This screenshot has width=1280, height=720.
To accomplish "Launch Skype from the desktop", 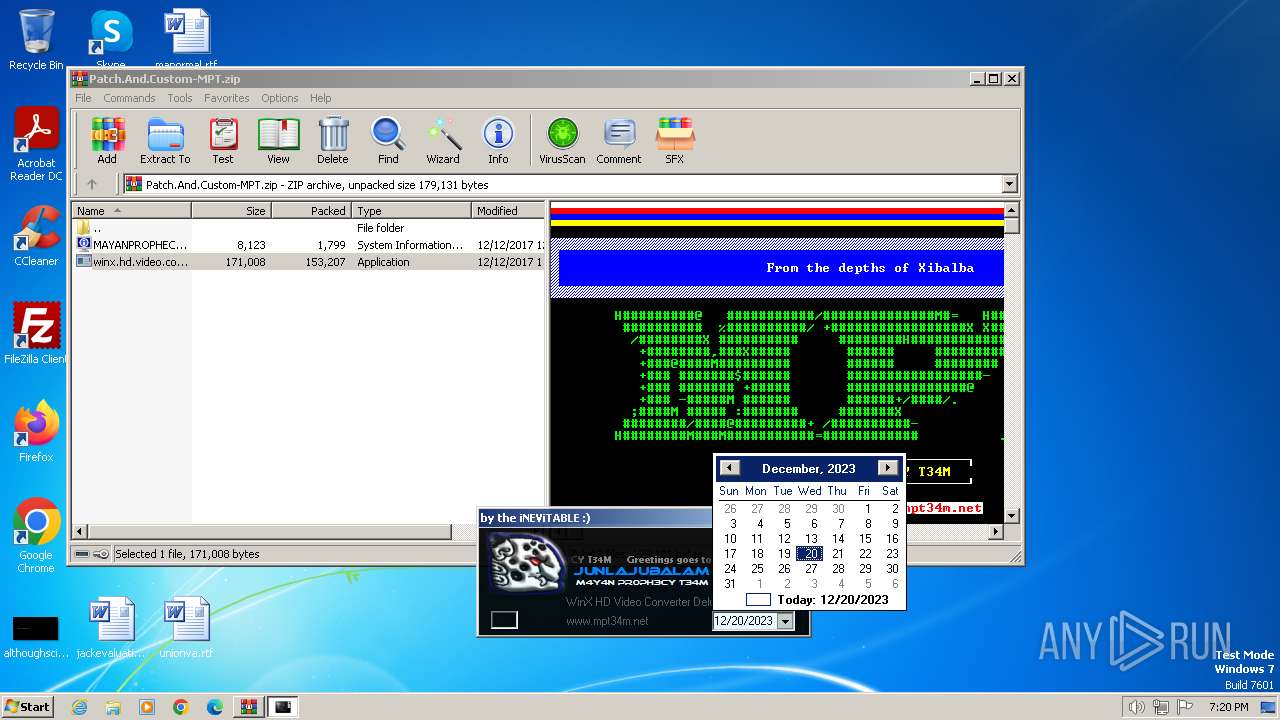I will pyautogui.click(x=110, y=40).
